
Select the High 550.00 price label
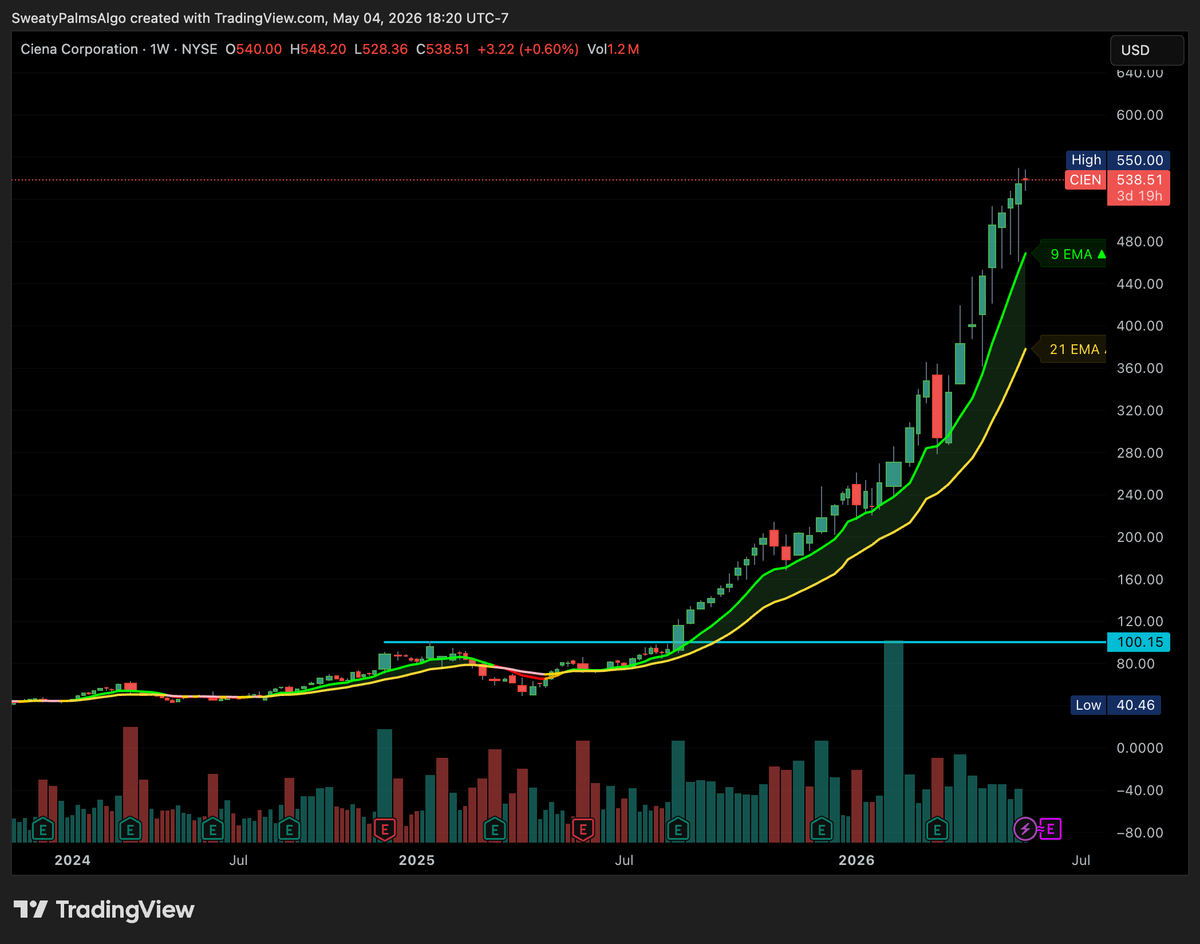tap(1118, 160)
